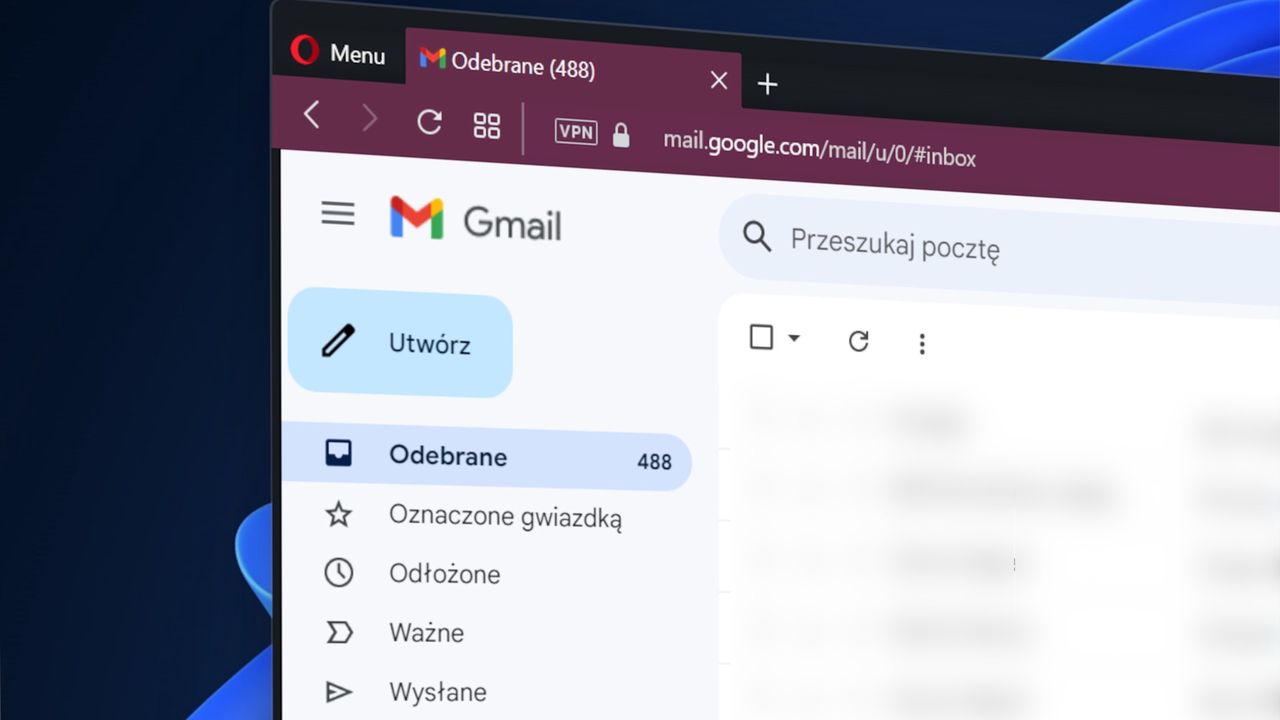Open the three-dot more options menu
Screen dimensions: 1280x720
[922, 344]
